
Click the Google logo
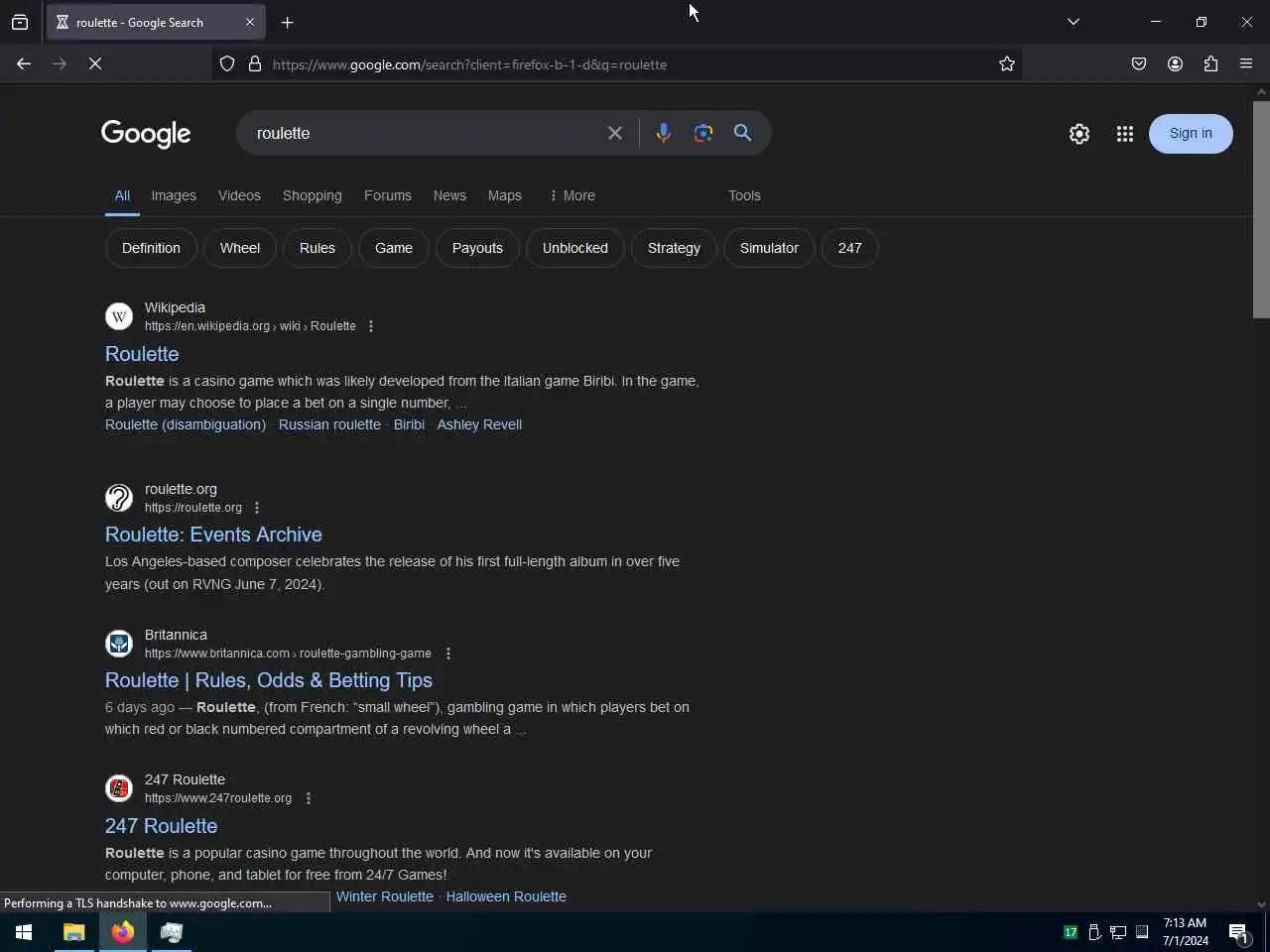(x=146, y=134)
